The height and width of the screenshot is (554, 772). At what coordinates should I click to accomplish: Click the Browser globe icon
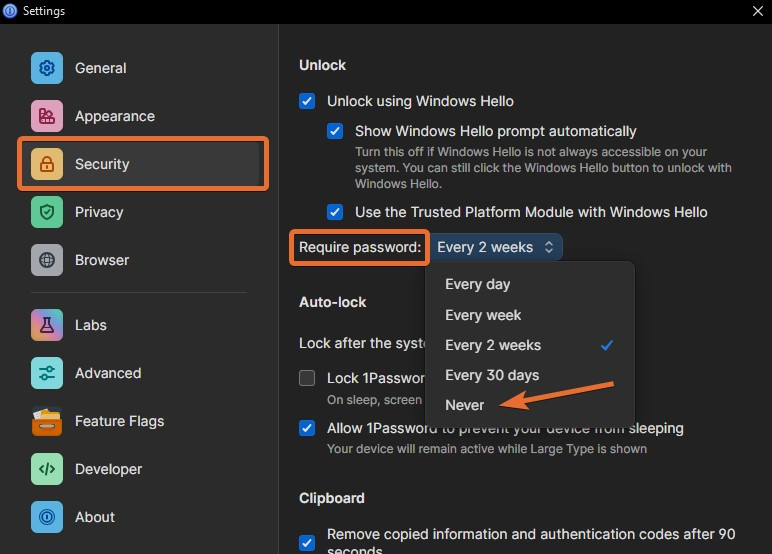pos(47,260)
